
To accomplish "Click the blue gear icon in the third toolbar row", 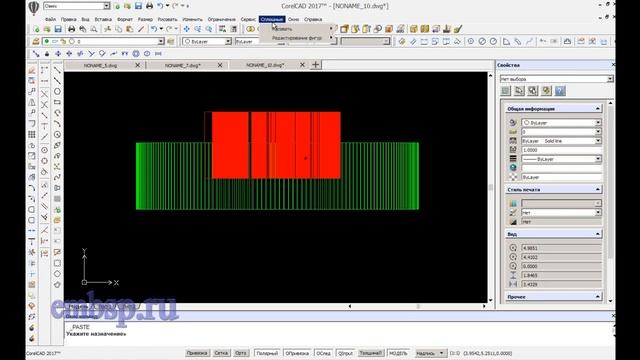I will click(x=136, y=53).
